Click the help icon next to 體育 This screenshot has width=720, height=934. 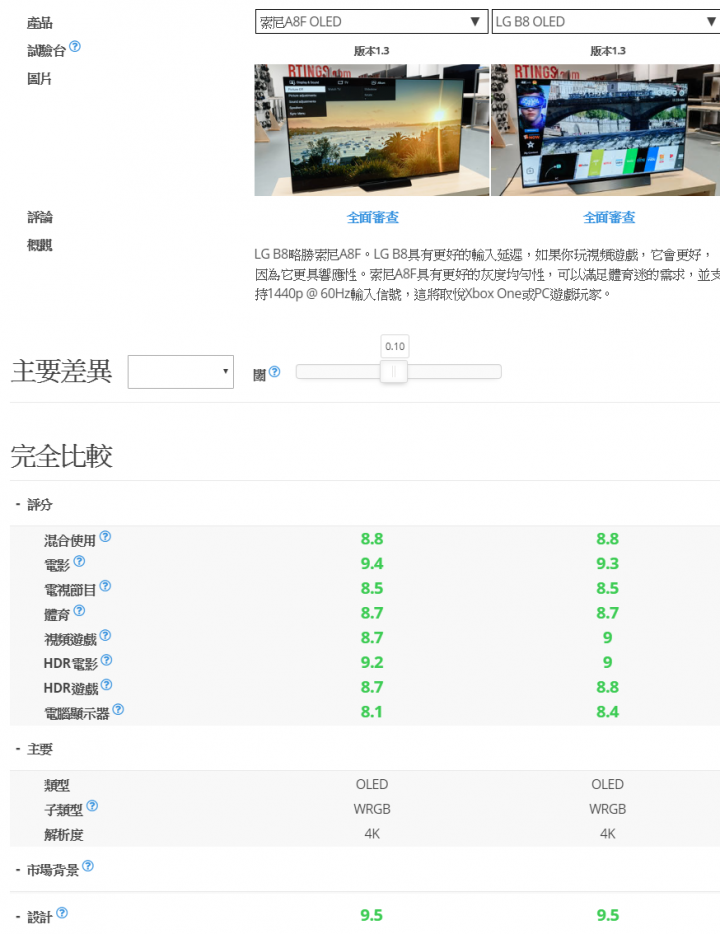pos(79,611)
